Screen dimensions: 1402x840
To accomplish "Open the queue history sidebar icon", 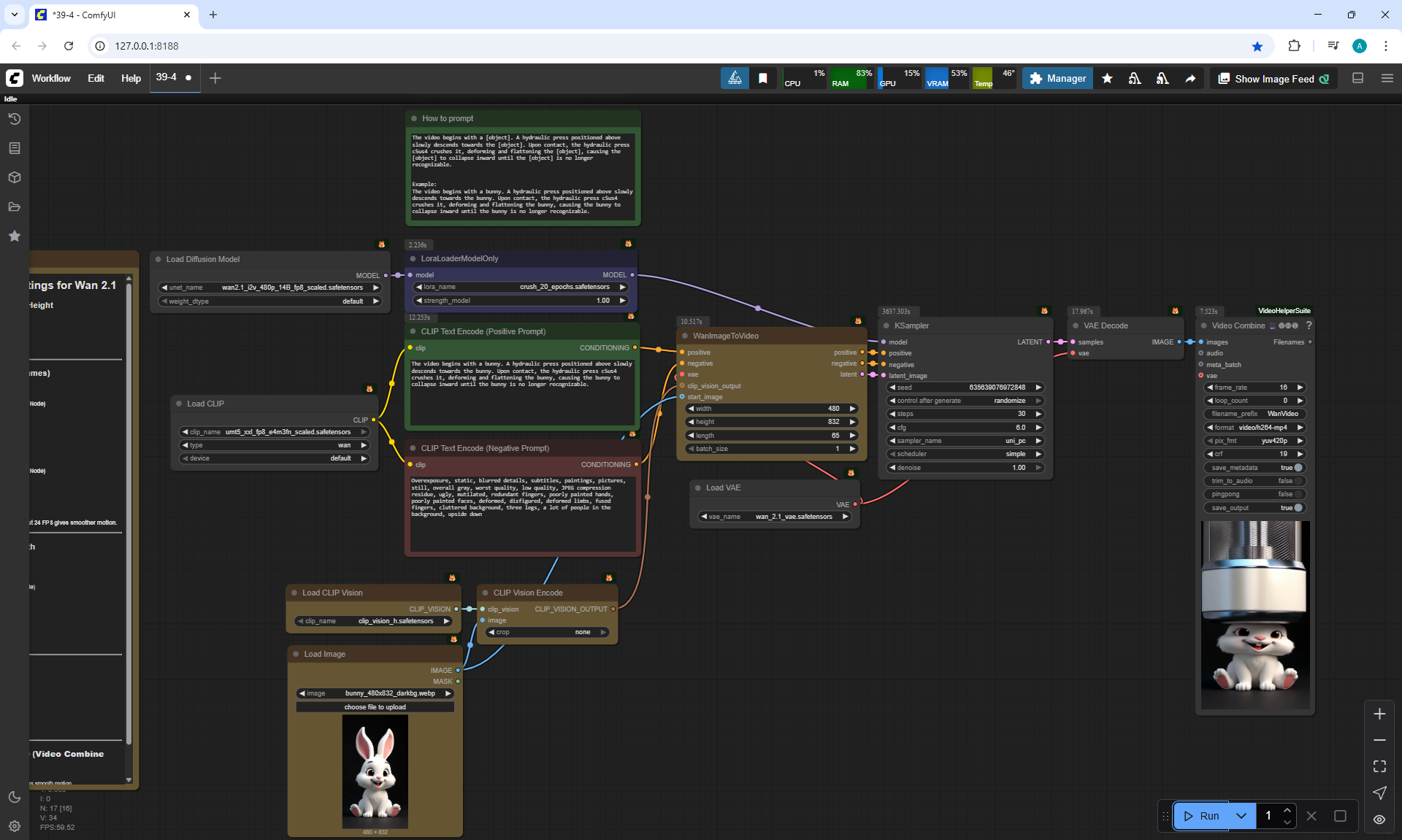I will tap(15, 119).
